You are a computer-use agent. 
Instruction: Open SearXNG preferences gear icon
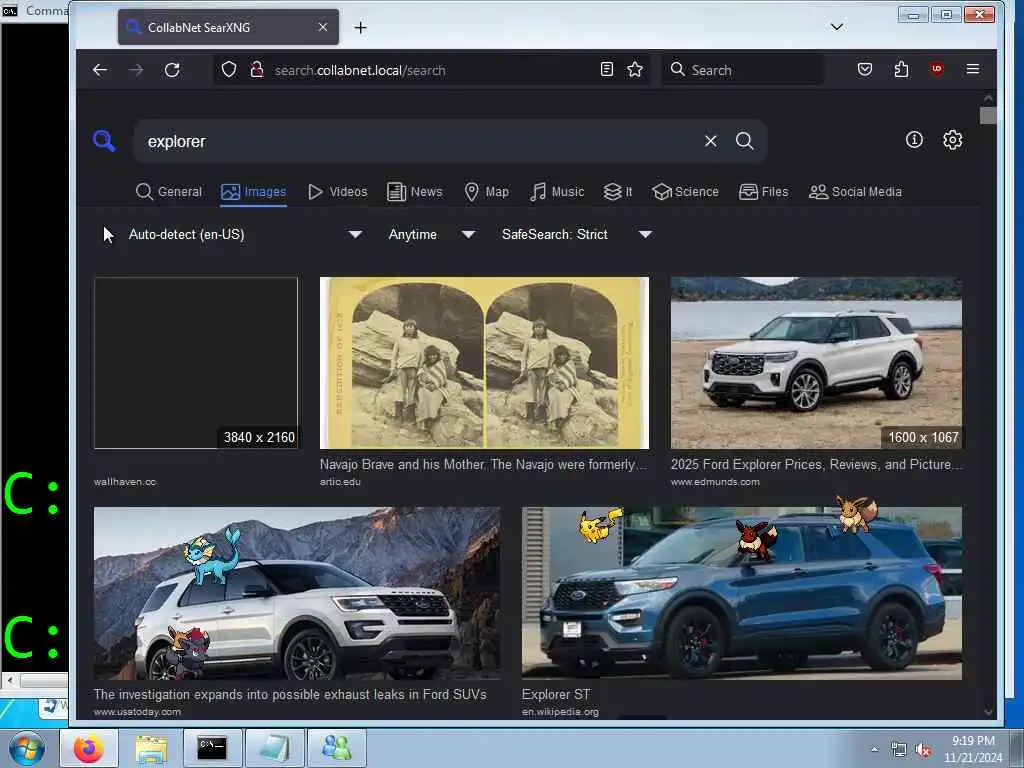952,140
